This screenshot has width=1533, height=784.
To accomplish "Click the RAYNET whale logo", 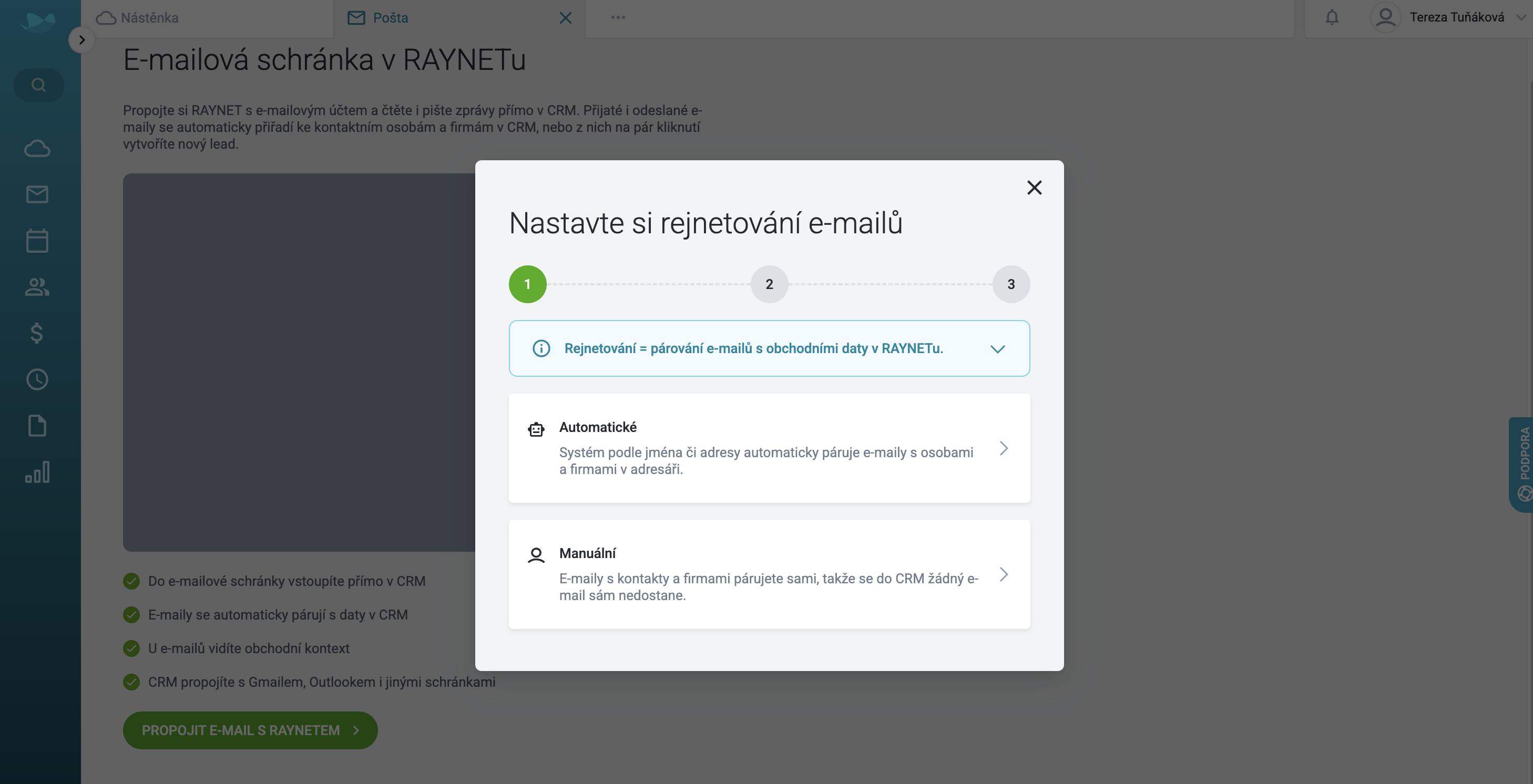I will [37, 22].
